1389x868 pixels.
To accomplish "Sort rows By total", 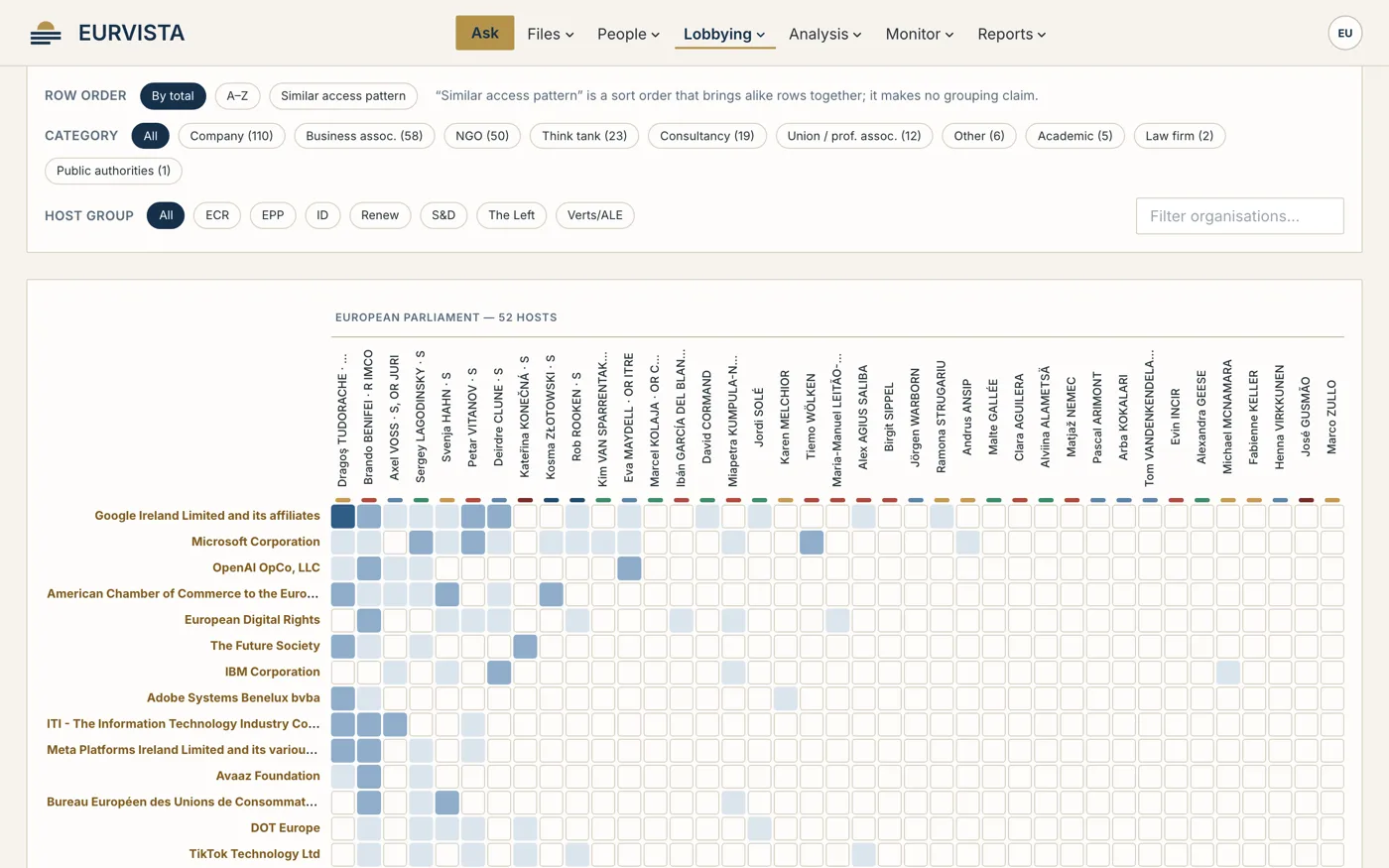I will point(173,96).
